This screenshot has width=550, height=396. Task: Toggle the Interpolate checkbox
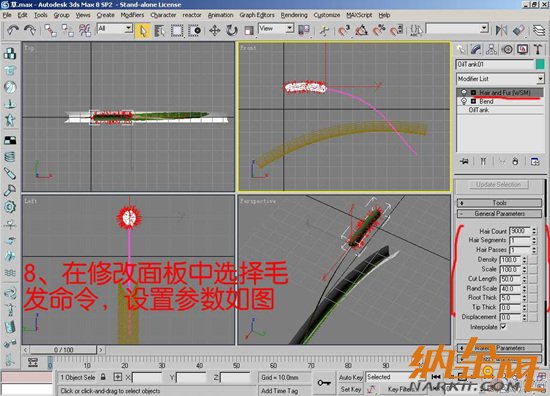coord(503,327)
